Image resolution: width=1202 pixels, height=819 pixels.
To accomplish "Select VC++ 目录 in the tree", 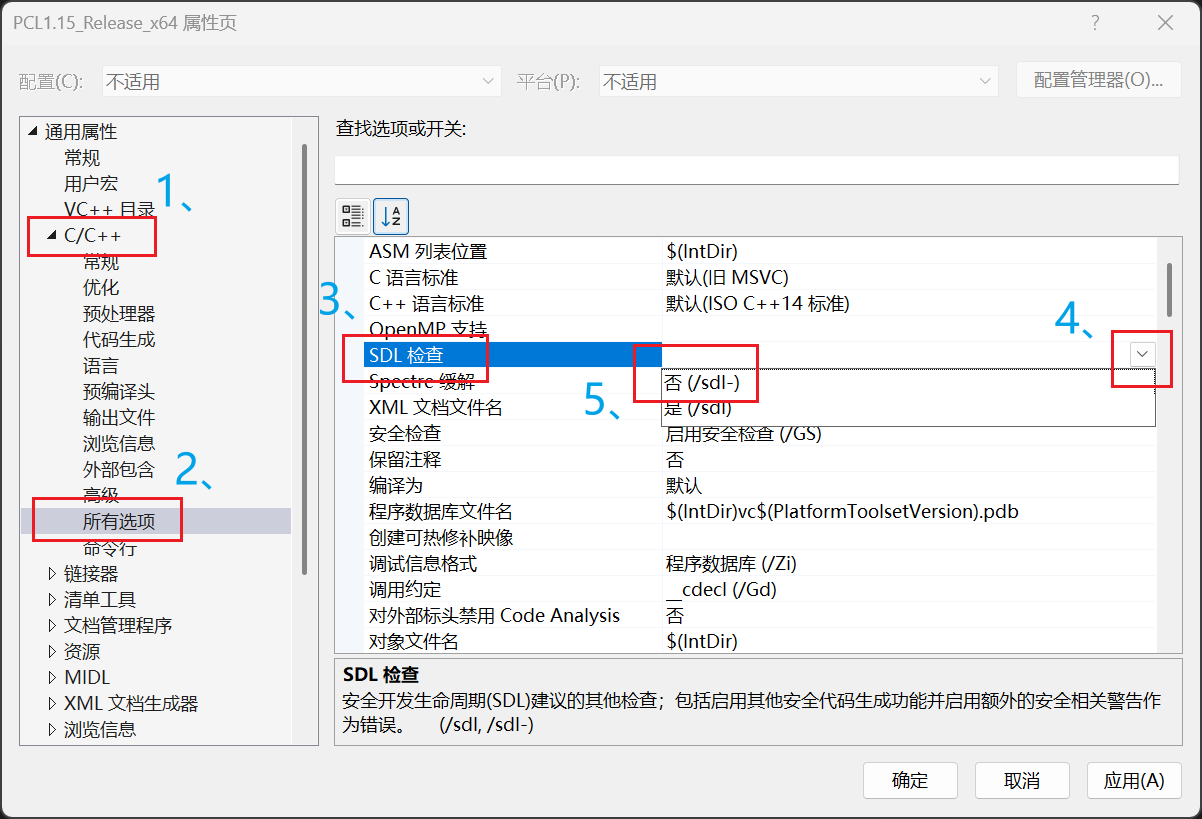I will (109, 209).
